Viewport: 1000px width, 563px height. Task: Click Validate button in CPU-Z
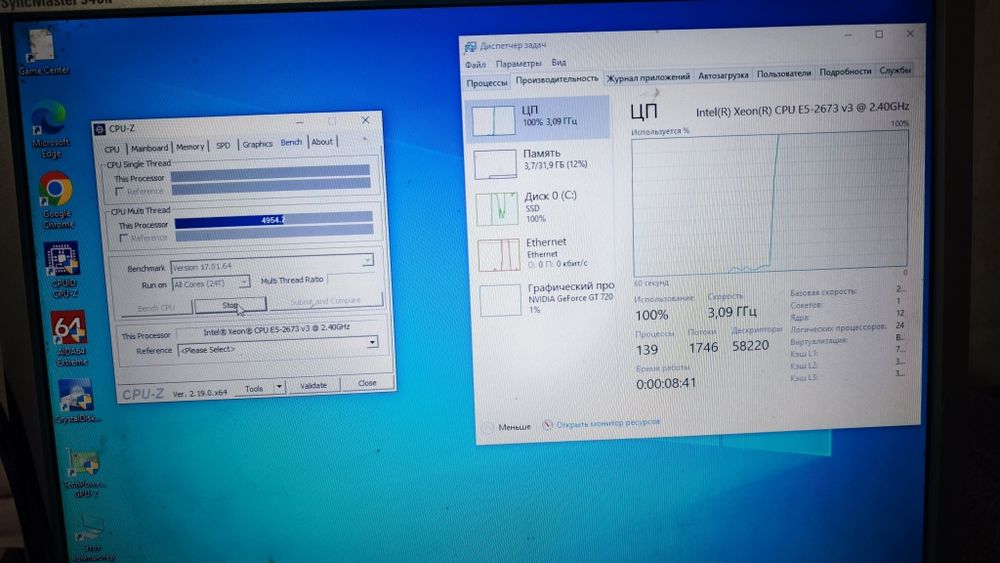(x=313, y=386)
